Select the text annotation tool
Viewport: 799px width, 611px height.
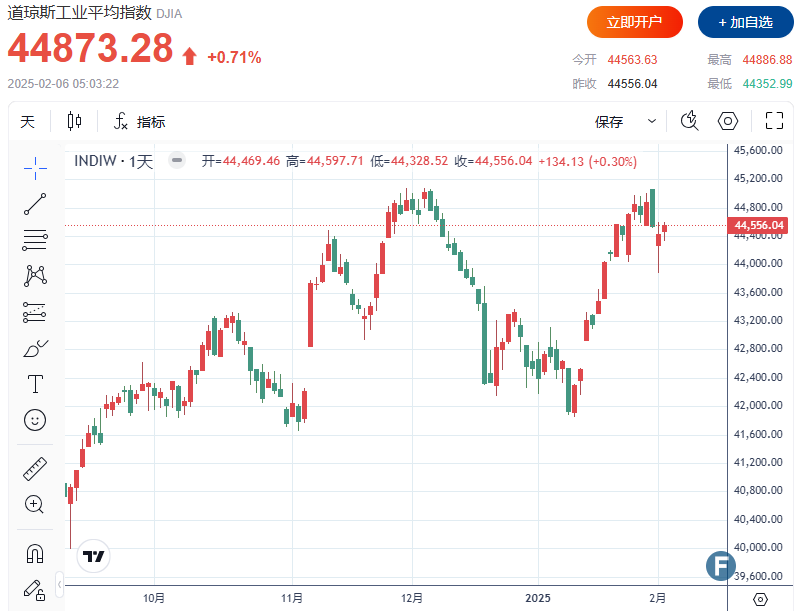tap(35, 384)
